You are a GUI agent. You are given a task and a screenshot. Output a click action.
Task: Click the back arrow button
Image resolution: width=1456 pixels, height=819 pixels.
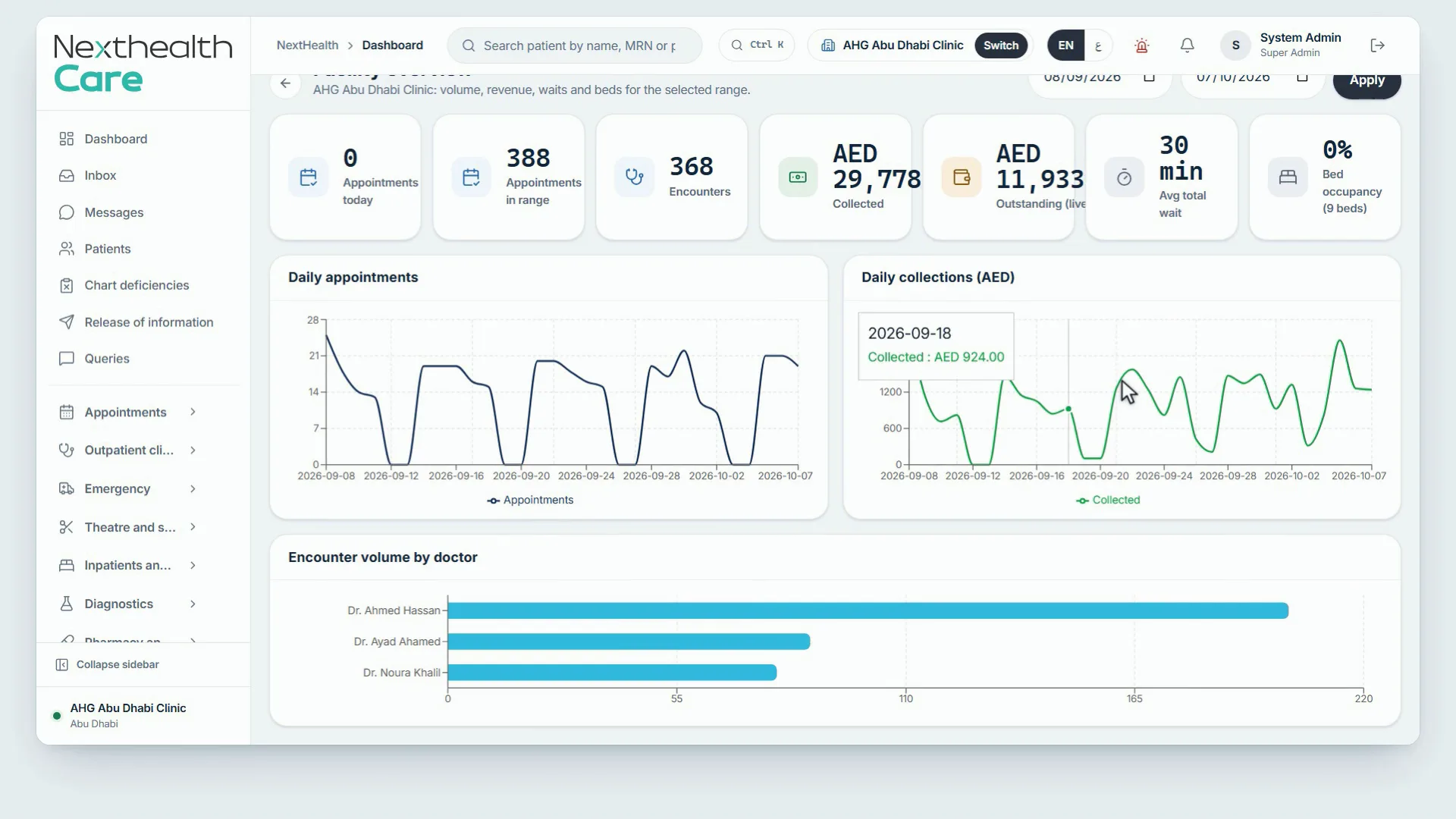click(285, 83)
